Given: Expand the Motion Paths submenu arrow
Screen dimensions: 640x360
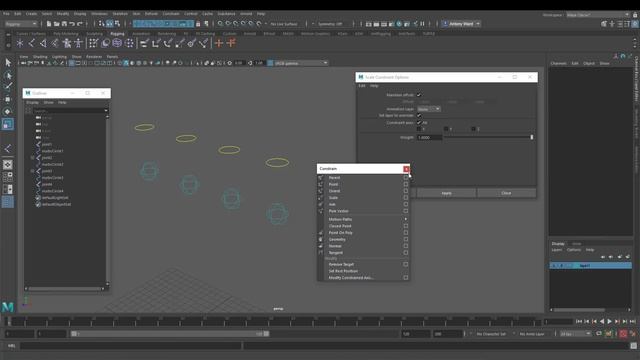Looking at the screenshot, I should (406, 219).
